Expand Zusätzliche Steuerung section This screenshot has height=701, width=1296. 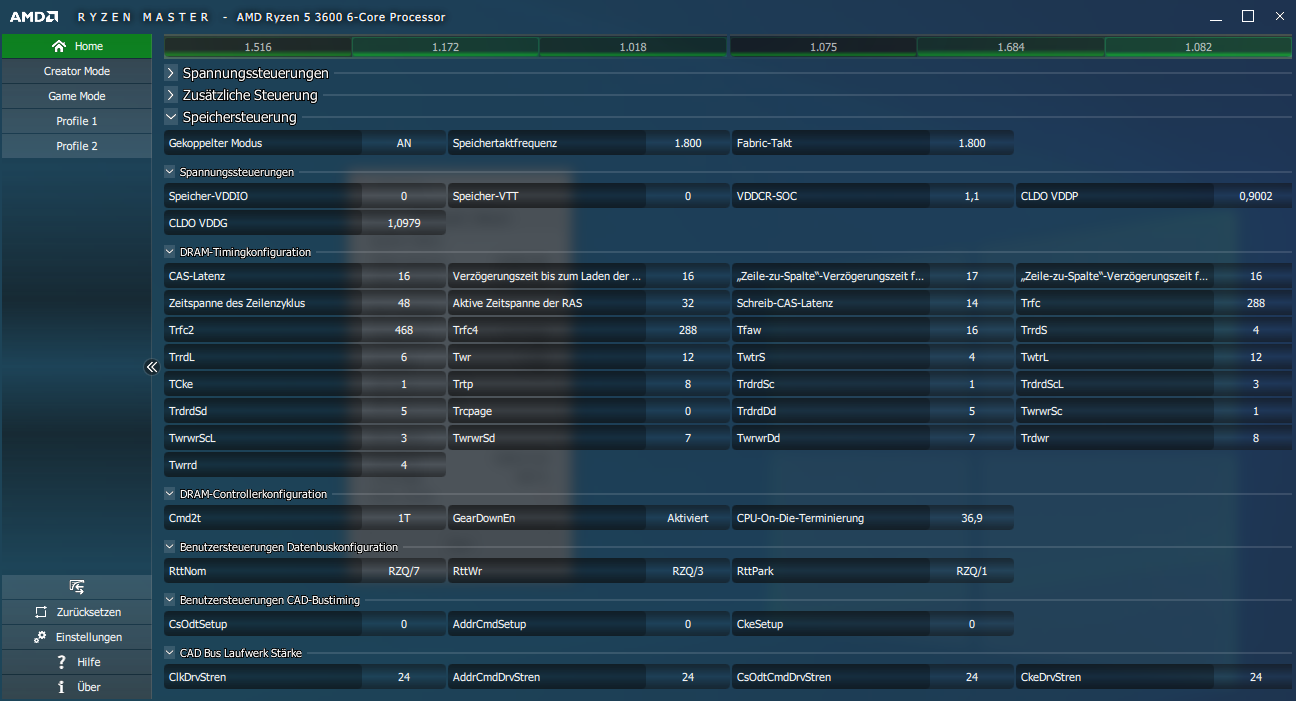(x=171, y=95)
